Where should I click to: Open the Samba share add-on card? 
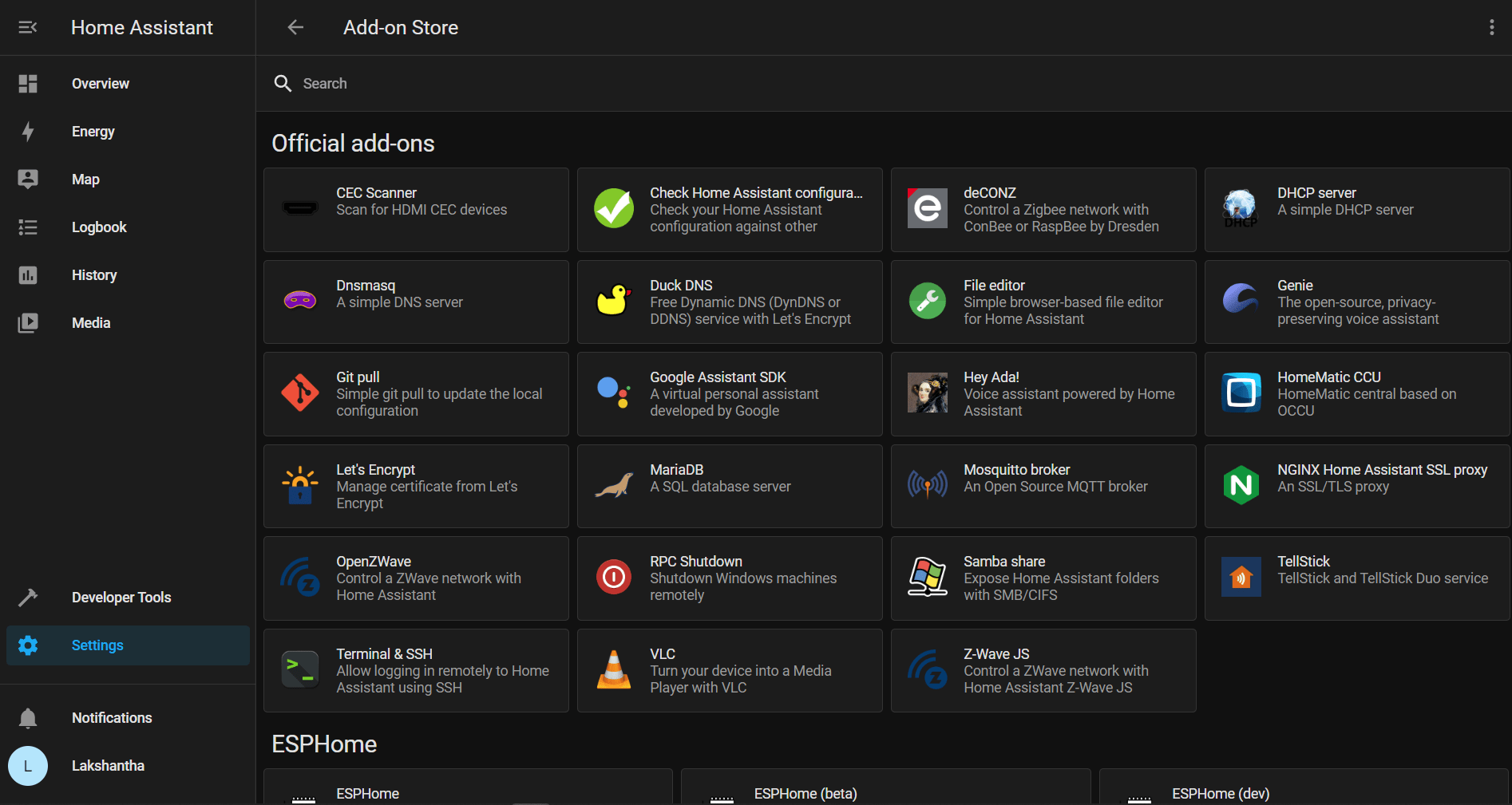1043,578
